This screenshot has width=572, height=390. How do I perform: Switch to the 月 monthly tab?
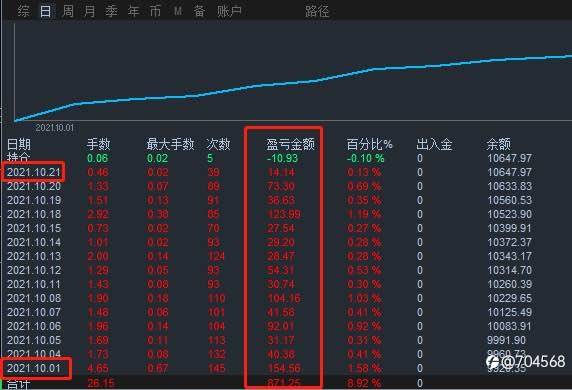pyautogui.click(x=89, y=11)
